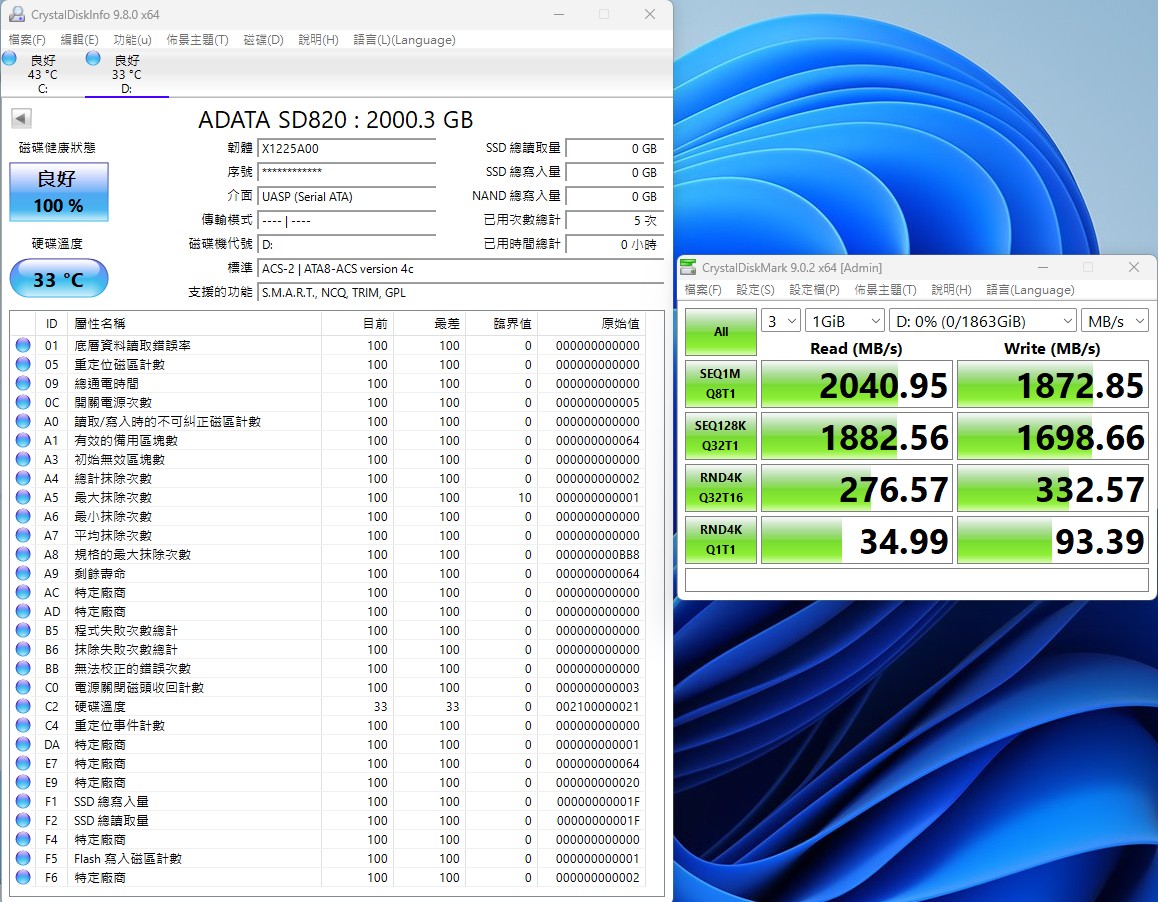Click the SEQ1M write result 1872.85

[x=1052, y=384]
